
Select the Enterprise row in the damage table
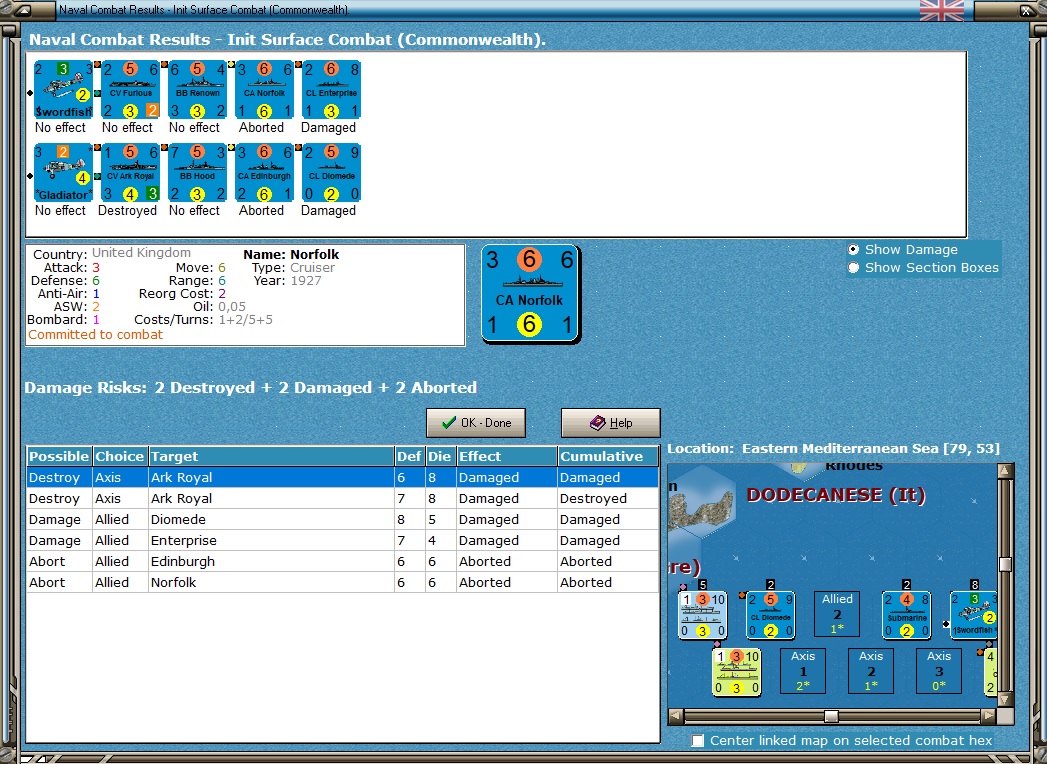(x=343, y=540)
